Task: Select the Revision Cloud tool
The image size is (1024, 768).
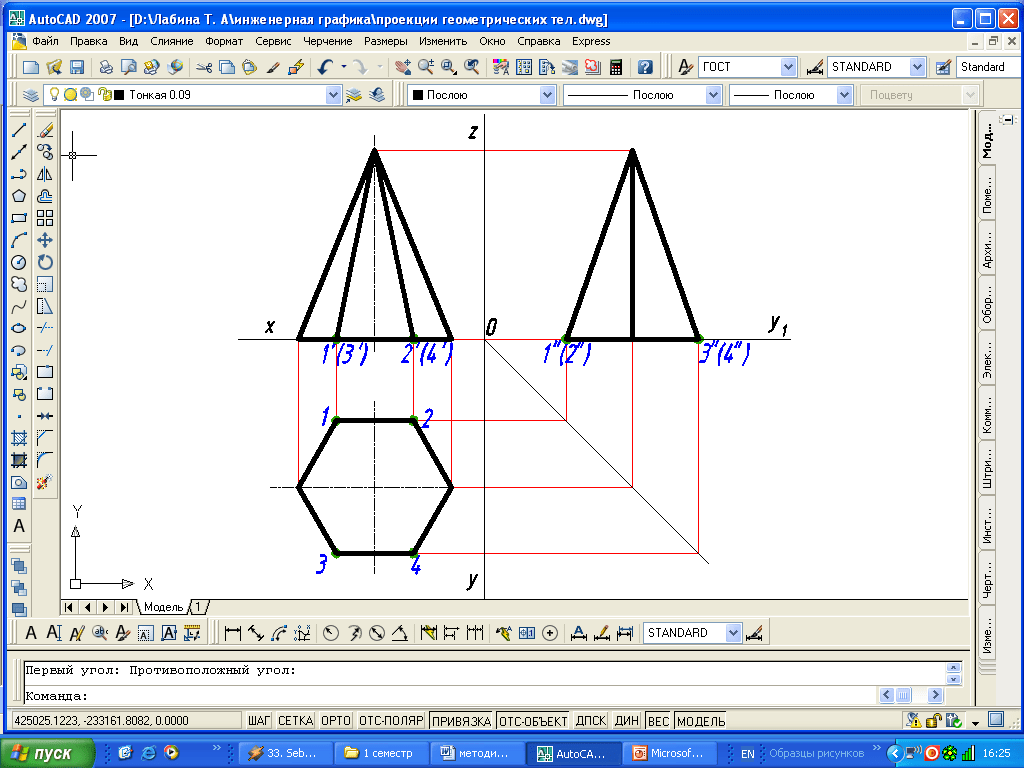Action: [19, 284]
